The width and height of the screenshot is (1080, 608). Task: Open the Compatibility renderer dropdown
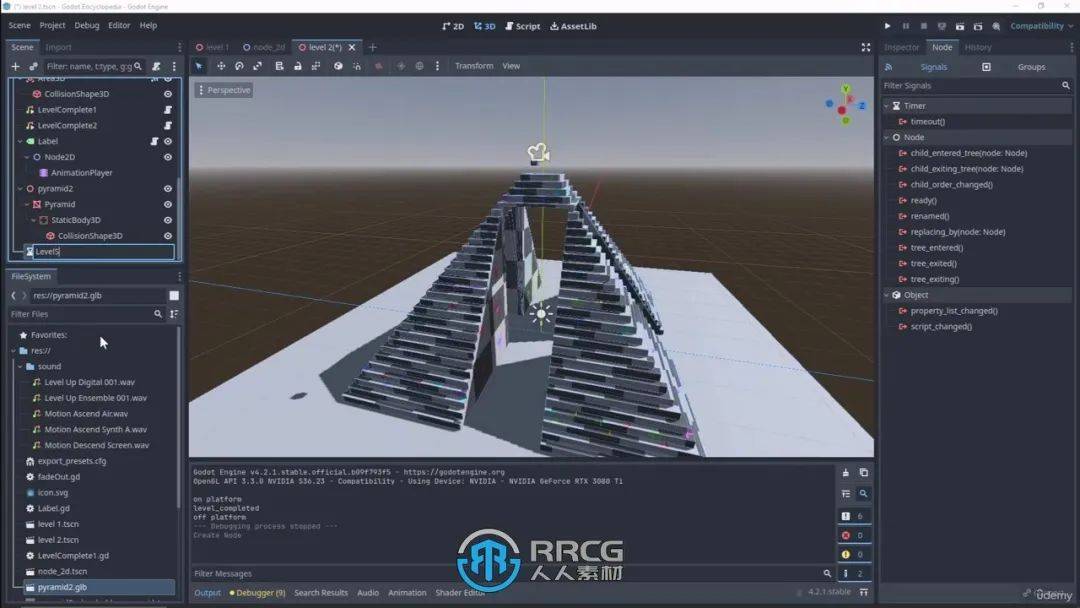pos(1040,26)
